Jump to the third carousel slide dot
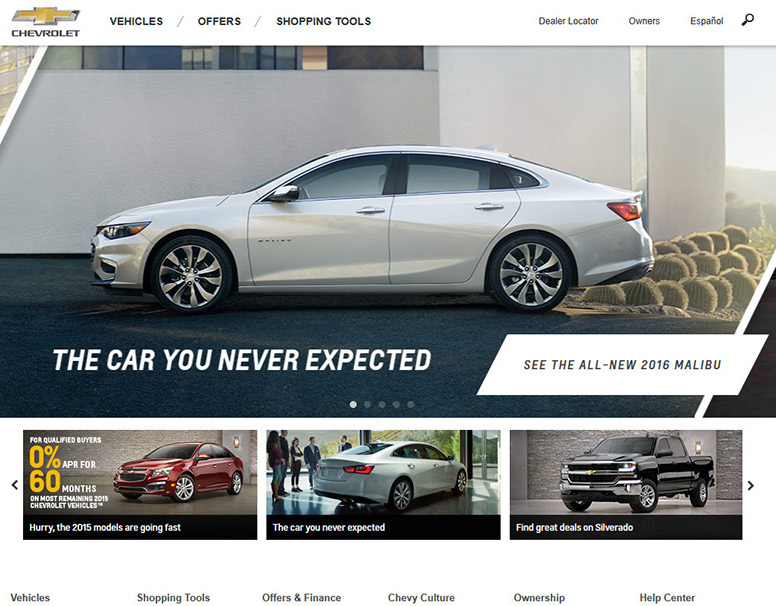The width and height of the screenshot is (776, 606). [382, 404]
